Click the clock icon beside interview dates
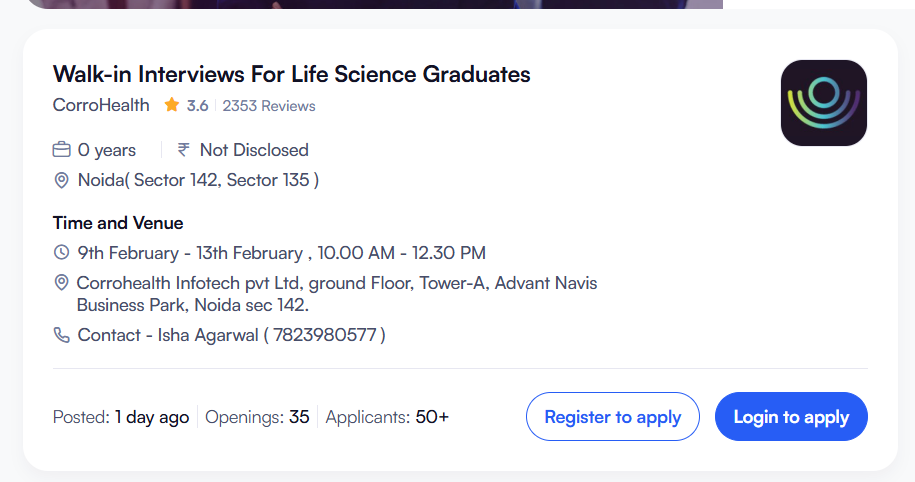This screenshot has height=482, width=915. coord(62,253)
